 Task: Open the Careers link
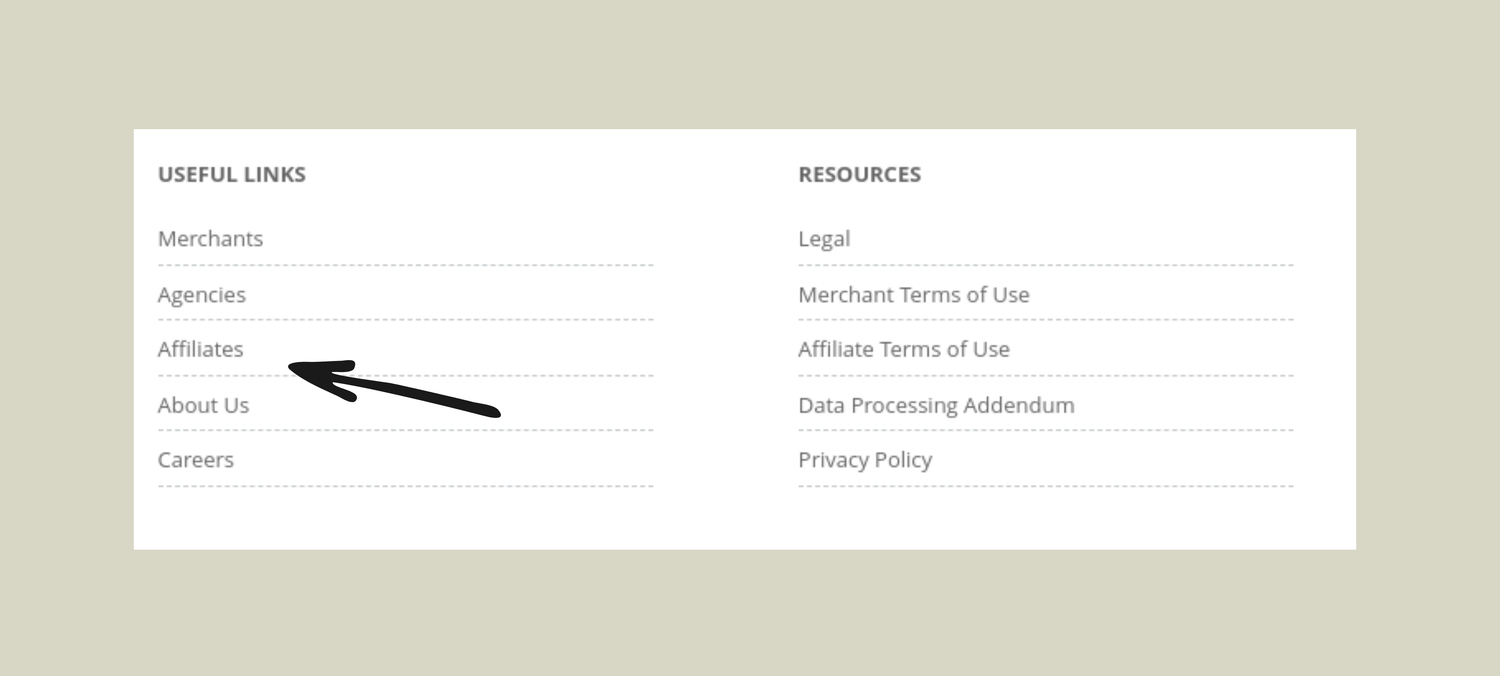click(195, 460)
